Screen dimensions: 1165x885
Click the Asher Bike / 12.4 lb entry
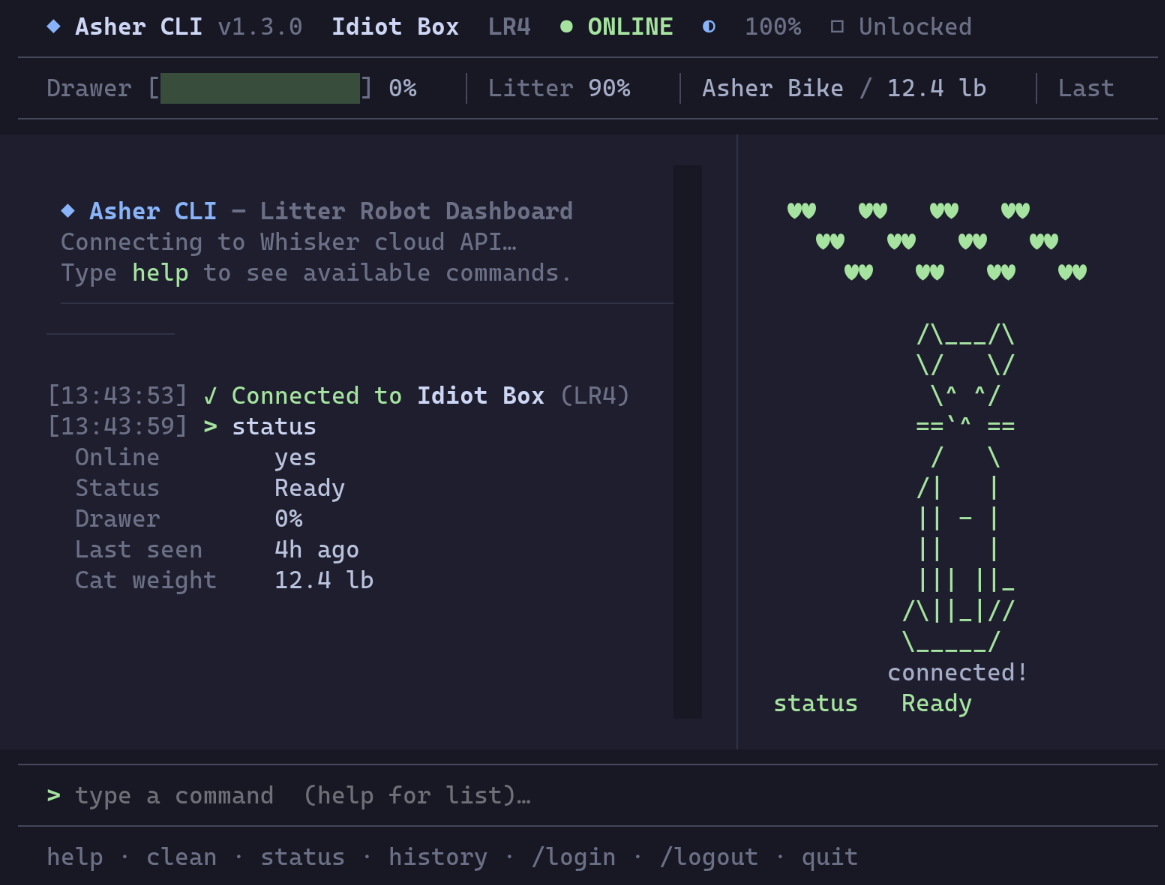tap(844, 88)
